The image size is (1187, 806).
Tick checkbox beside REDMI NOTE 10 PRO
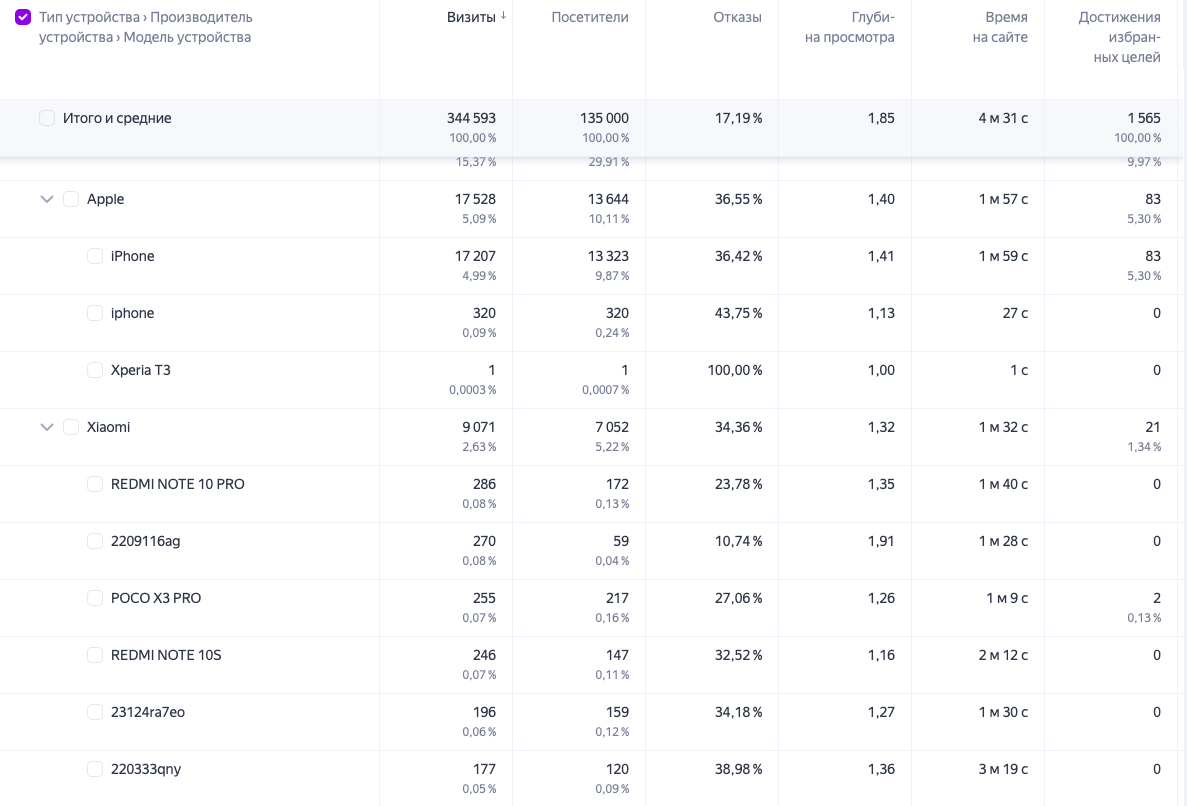[95, 484]
